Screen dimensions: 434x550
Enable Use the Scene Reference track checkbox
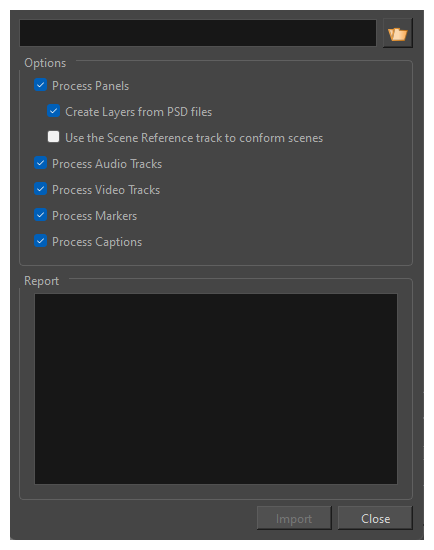click(53, 137)
